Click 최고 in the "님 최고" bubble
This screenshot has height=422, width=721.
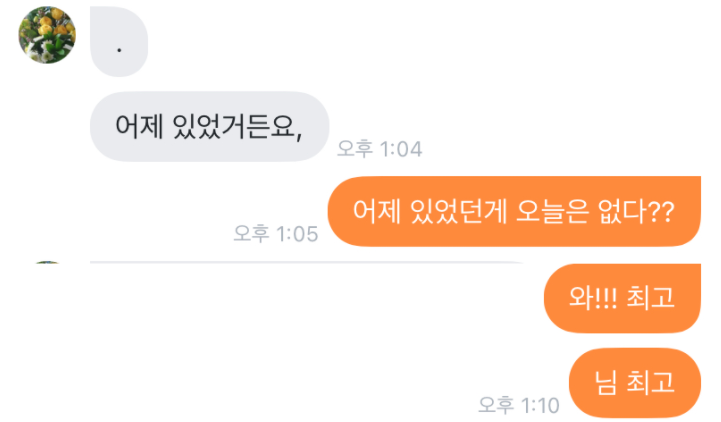(651, 382)
